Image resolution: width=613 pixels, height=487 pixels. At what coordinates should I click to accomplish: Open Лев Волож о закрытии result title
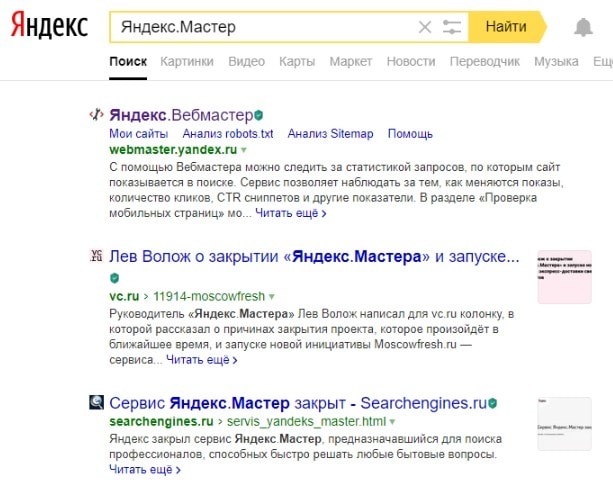[314, 257]
